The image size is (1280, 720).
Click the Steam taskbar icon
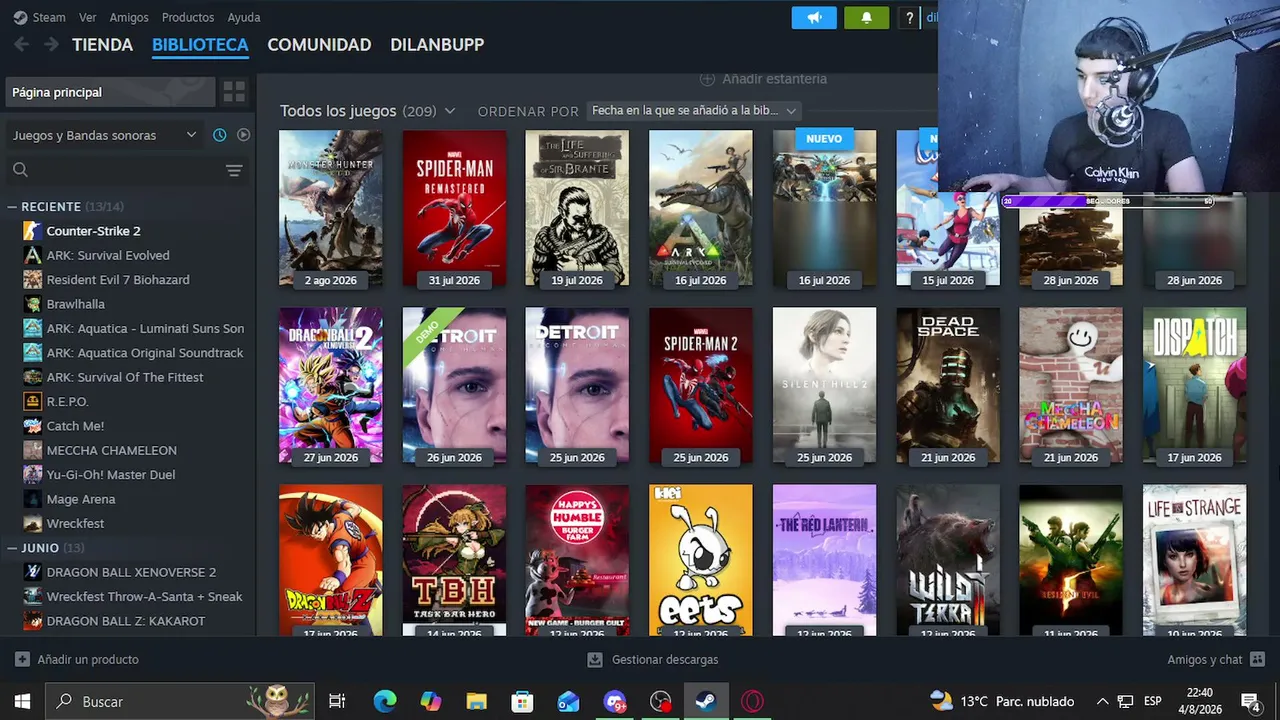point(706,701)
